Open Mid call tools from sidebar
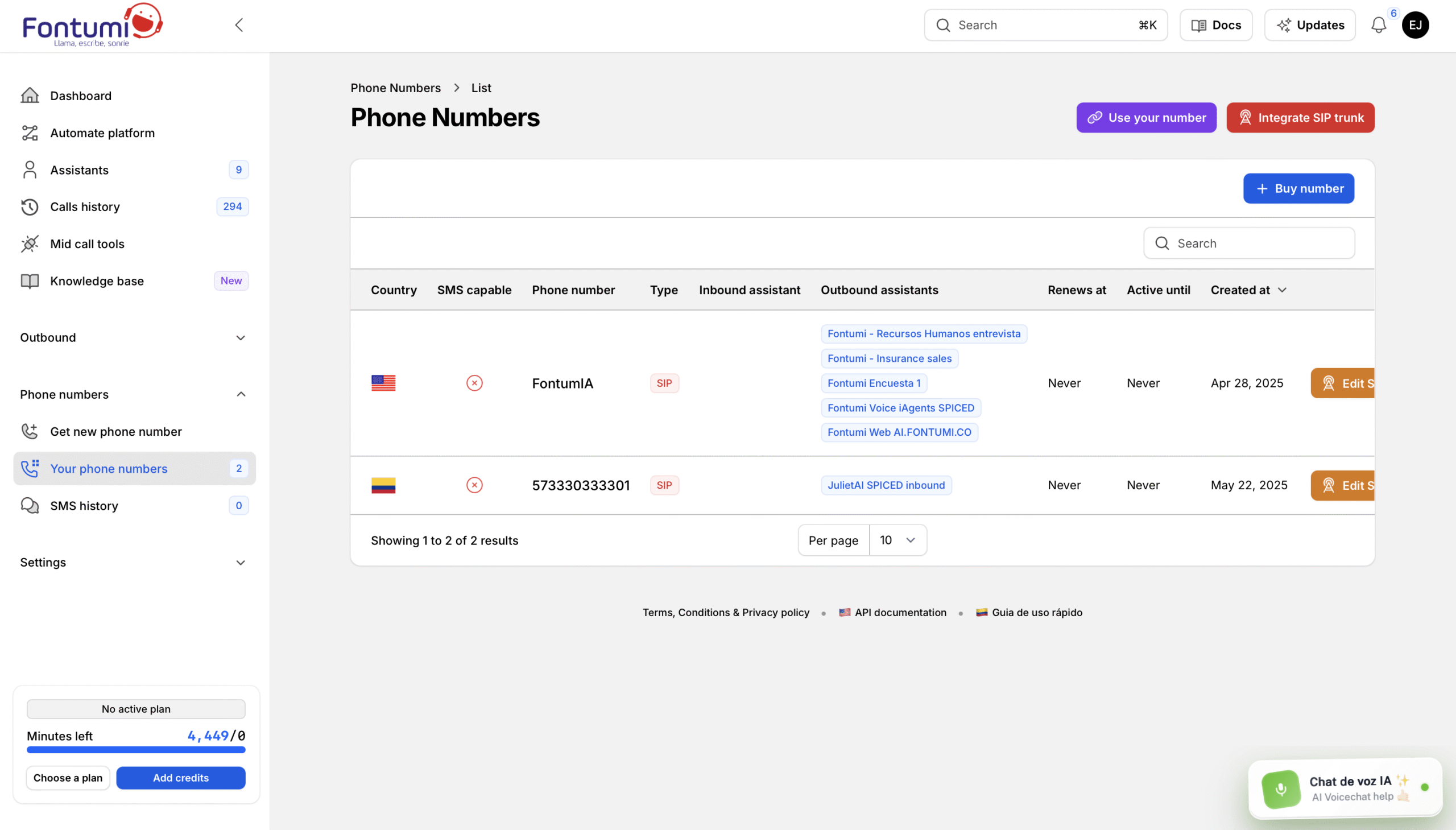The height and width of the screenshot is (830, 1456). (x=87, y=244)
